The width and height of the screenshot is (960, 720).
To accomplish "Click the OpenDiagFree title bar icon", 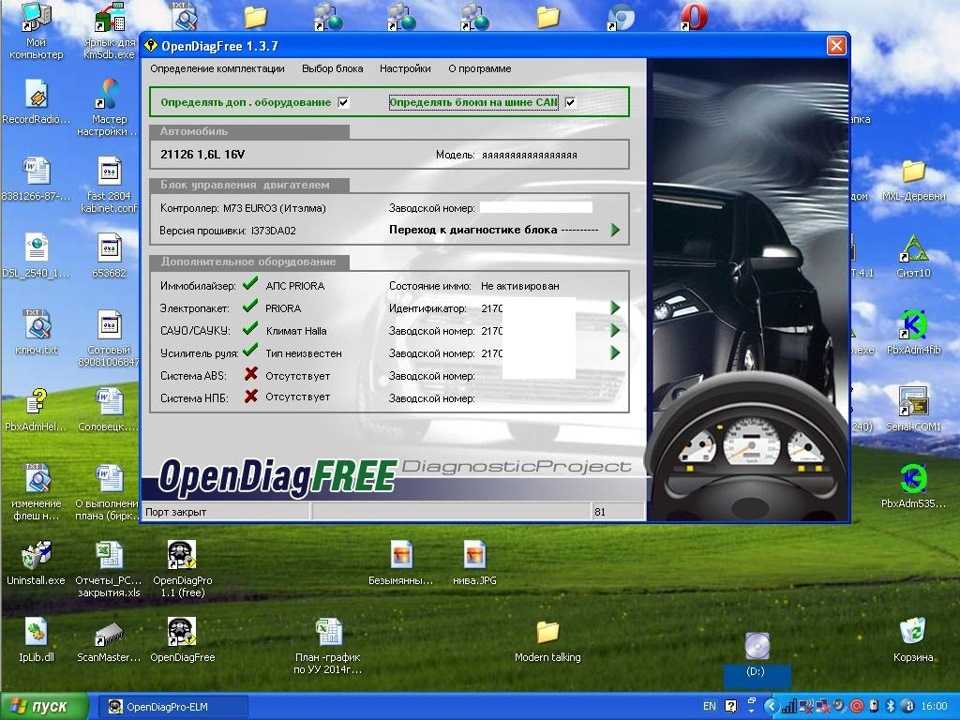I will click(151, 46).
